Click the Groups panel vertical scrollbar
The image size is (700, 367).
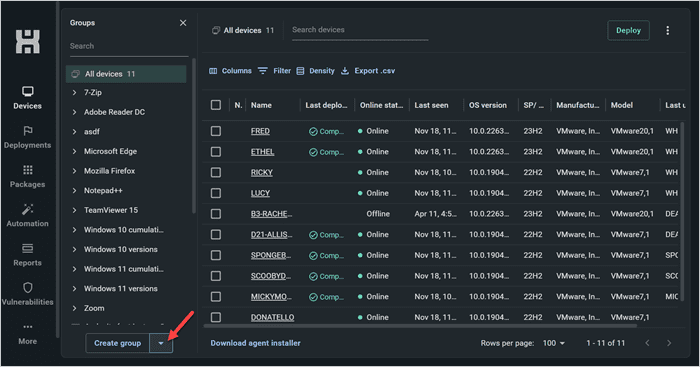click(x=194, y=136)
